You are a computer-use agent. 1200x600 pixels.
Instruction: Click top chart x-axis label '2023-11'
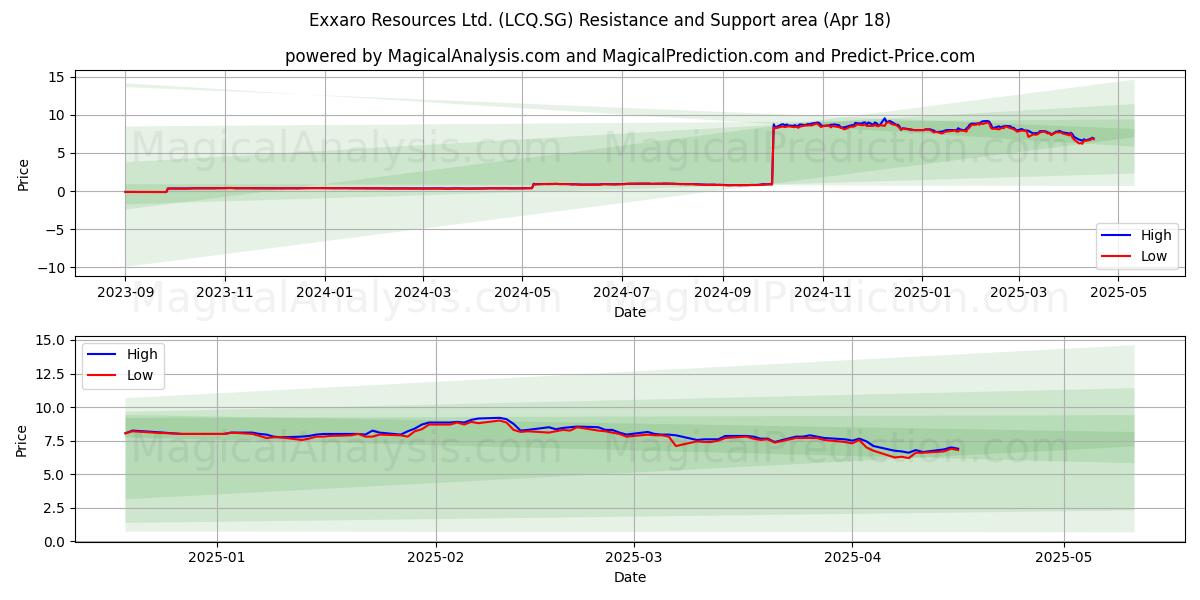[224, 293]
